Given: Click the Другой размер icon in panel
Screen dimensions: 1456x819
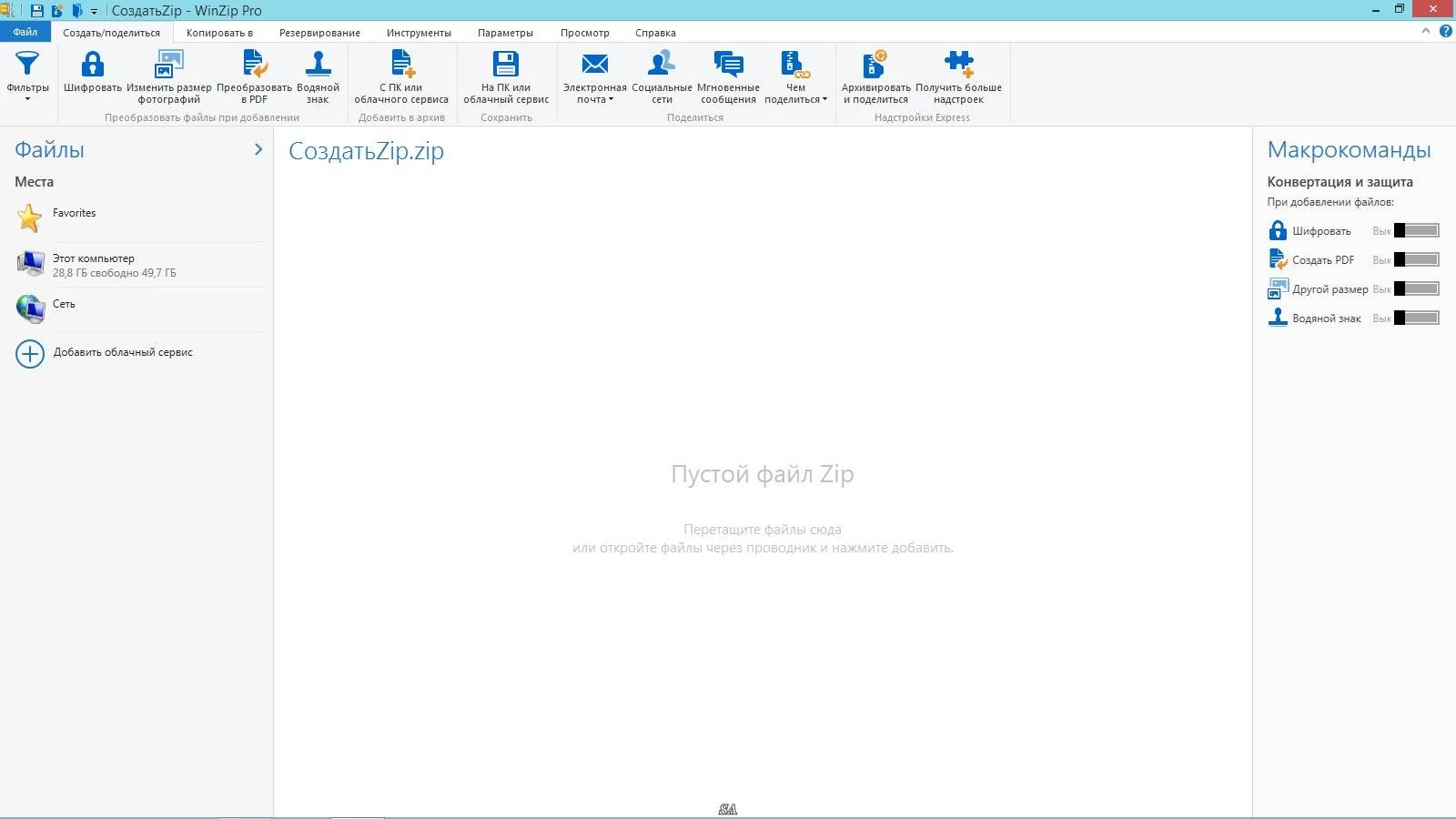Looking at the screenshot, I should tap(1278, 288).
